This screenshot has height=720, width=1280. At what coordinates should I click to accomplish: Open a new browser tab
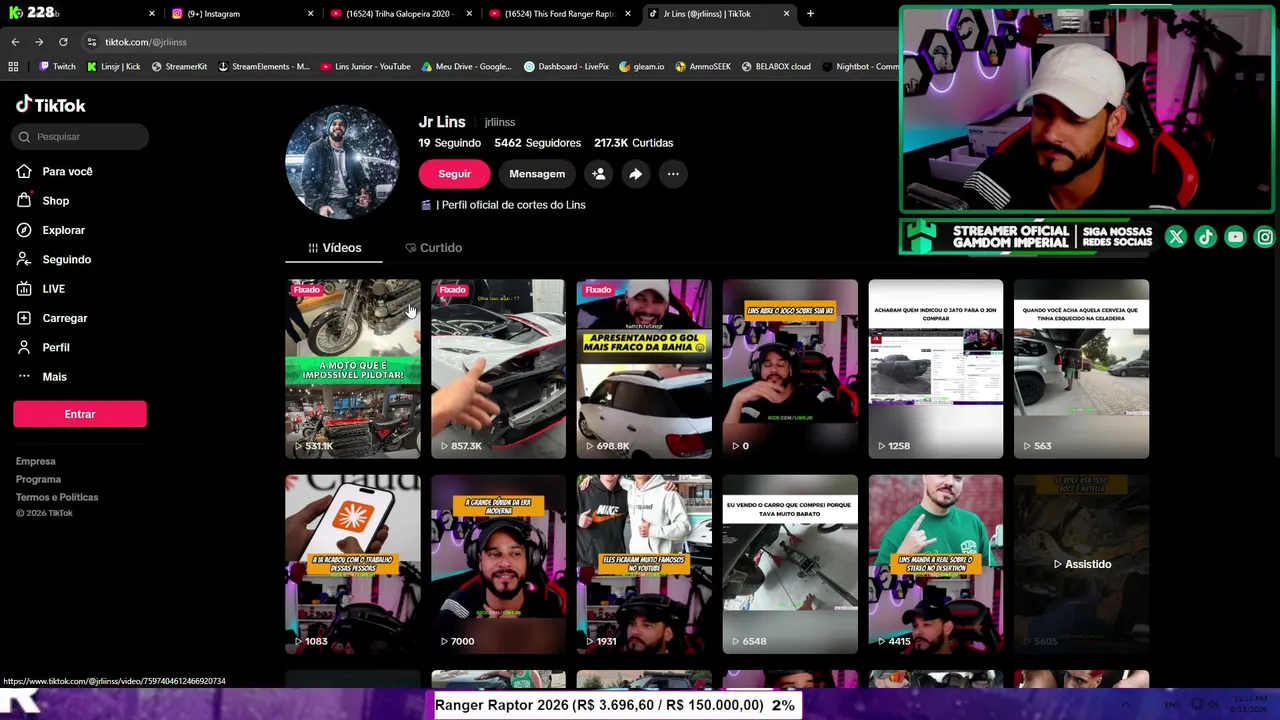pos(810,14)
